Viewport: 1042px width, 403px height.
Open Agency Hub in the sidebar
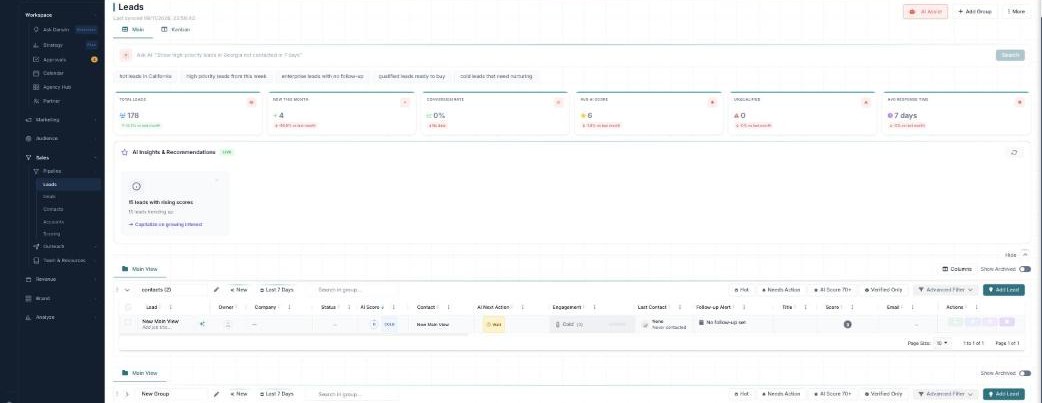click(64, 87)
